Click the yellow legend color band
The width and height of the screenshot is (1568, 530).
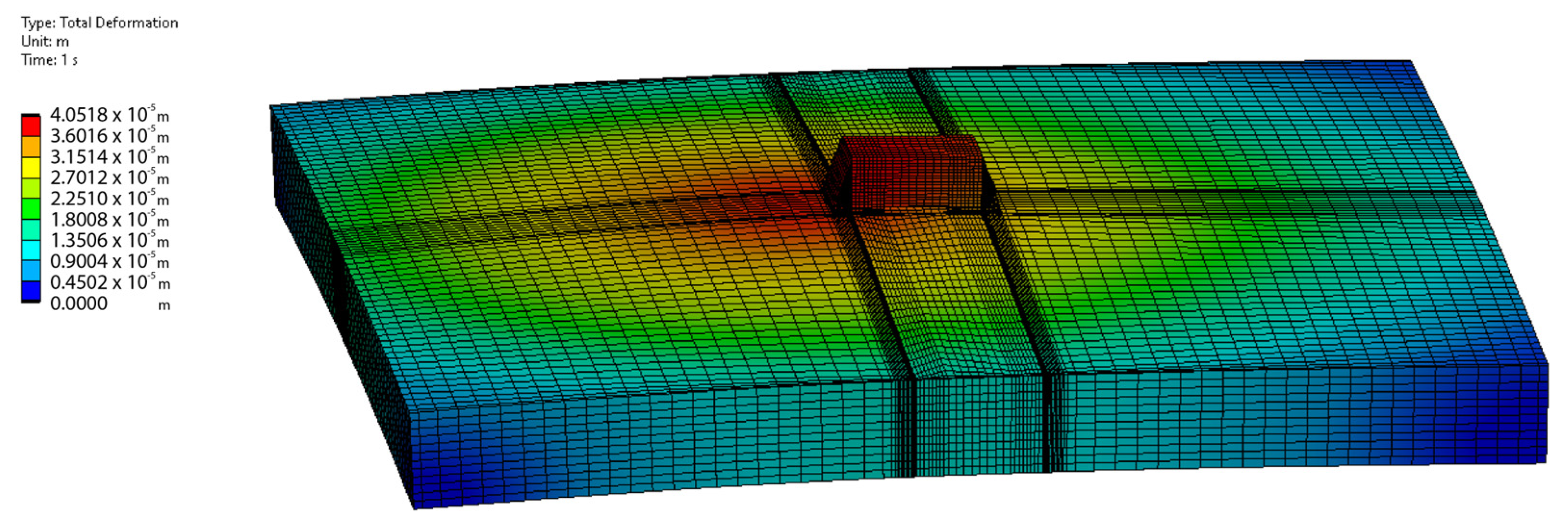(31, 167)
